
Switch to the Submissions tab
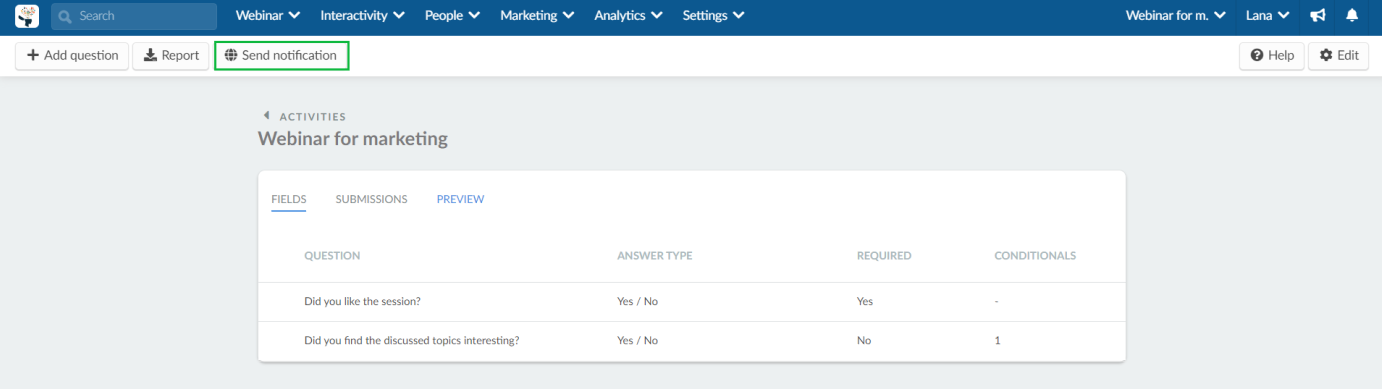371,199
